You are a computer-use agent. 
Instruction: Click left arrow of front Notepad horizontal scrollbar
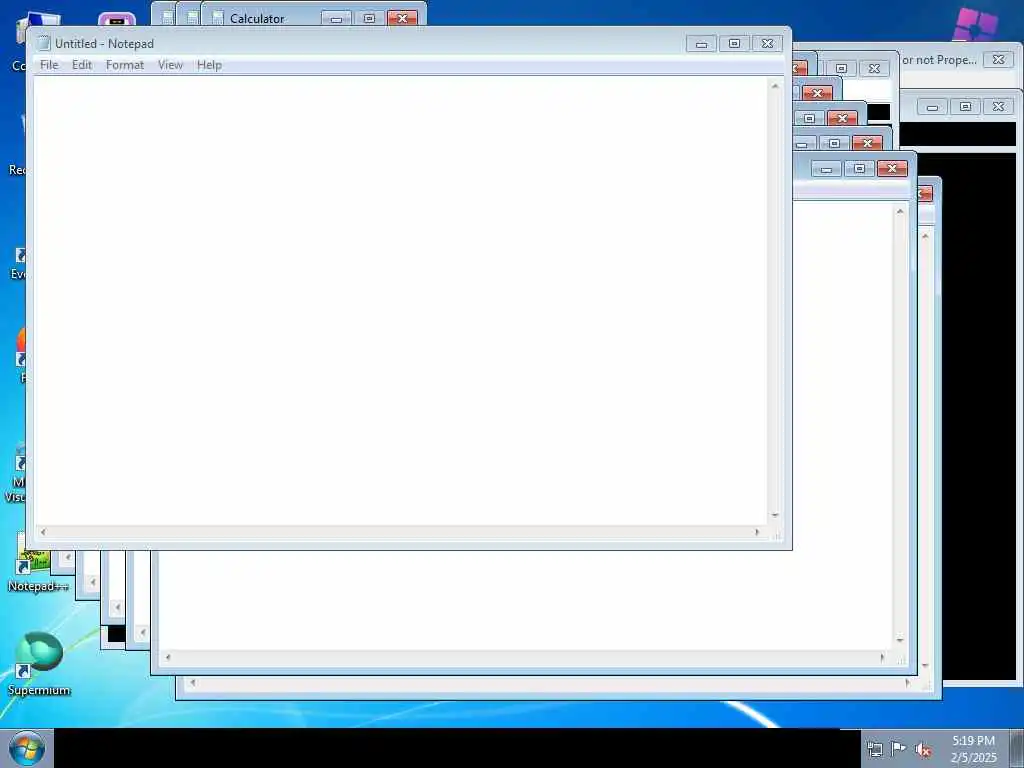coord(43,532)
